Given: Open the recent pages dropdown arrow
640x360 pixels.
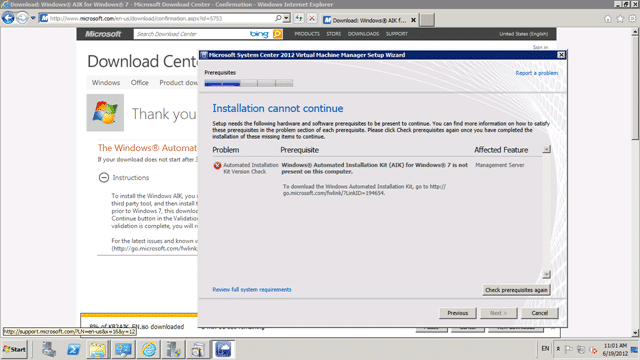Looking at the screenshot, I should tap(33, 18).
